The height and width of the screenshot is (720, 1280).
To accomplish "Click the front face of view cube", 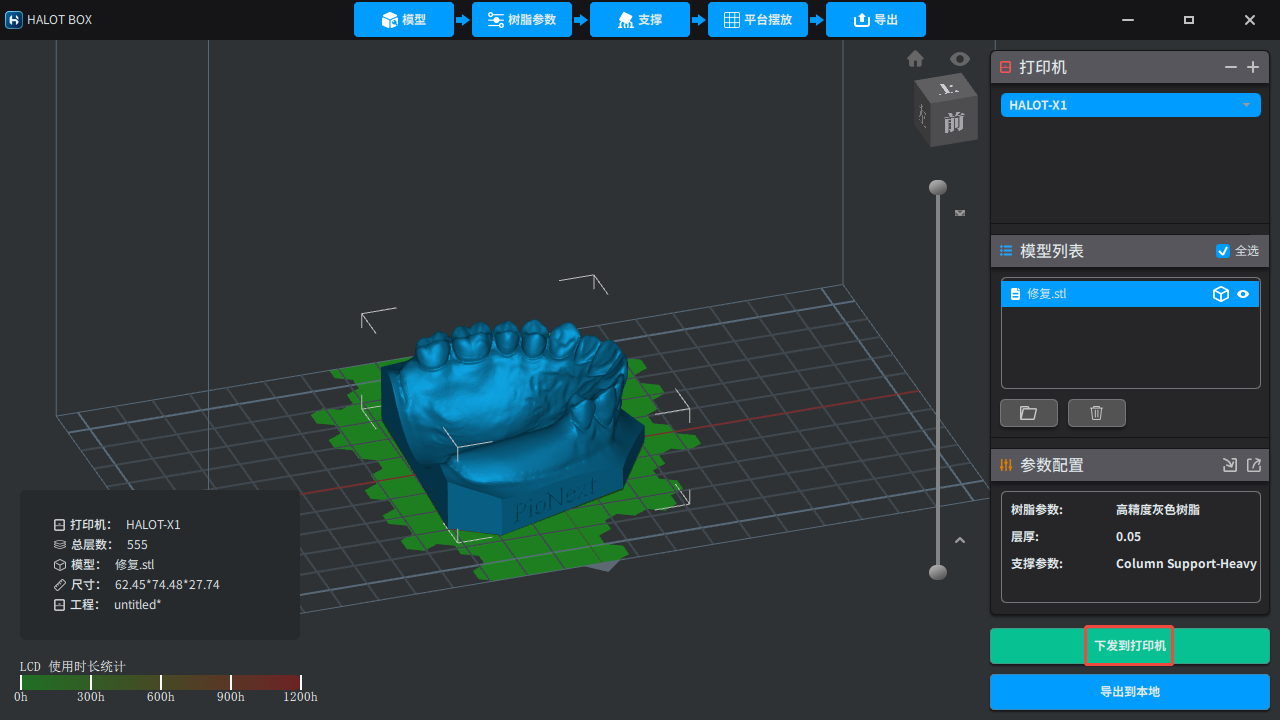I will click(x=954, y=122).
